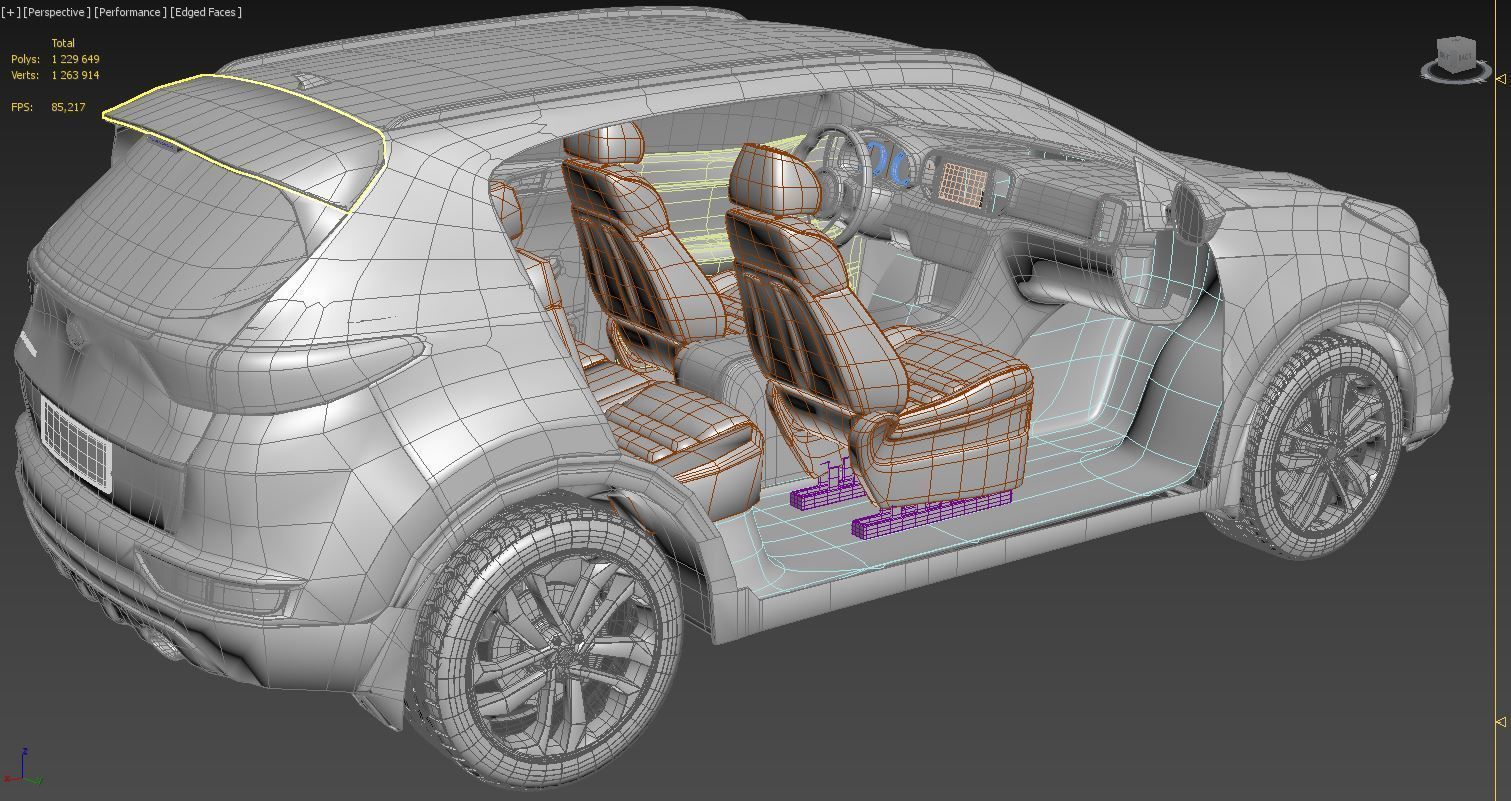Click the Total statistics header
This screenshot has height=801, width=1511.
(63, 43)
